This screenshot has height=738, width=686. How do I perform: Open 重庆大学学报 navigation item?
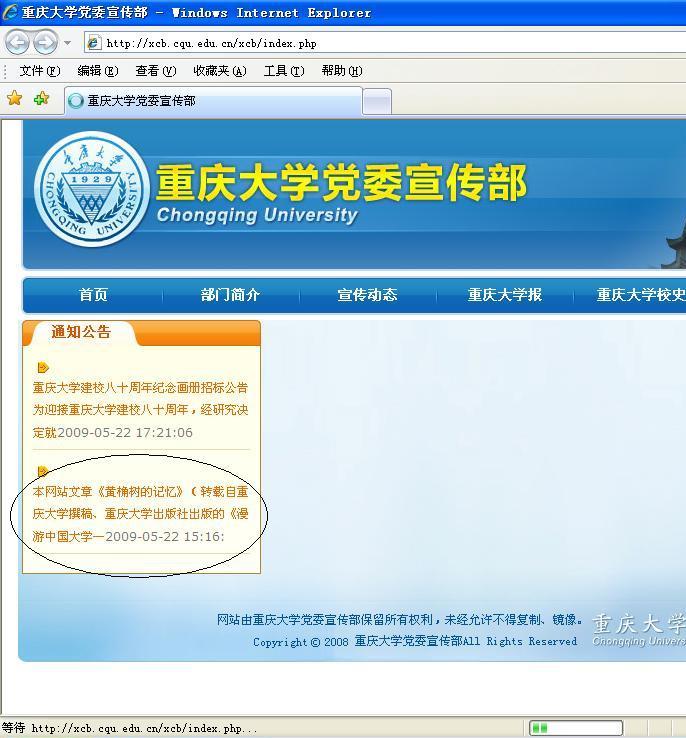click(505, 295)
